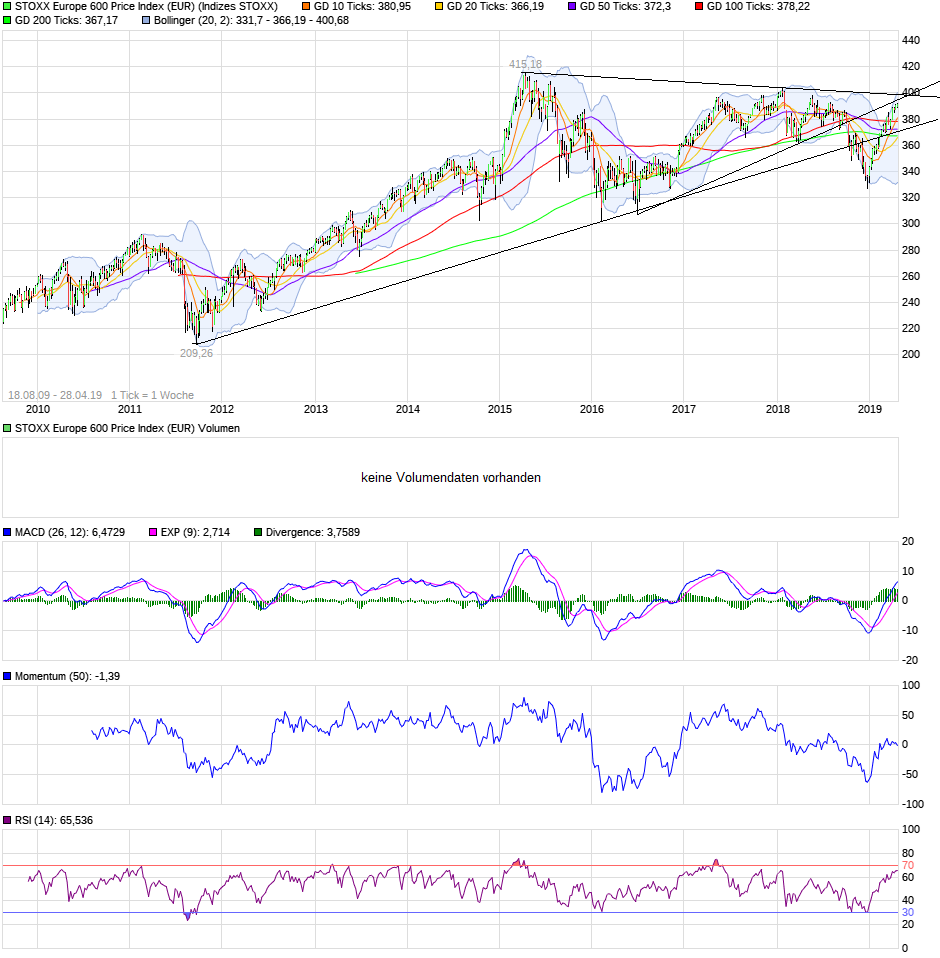Click the 209,26 low marker label
The image size is (940, 958).
click(x=195, y=352)
